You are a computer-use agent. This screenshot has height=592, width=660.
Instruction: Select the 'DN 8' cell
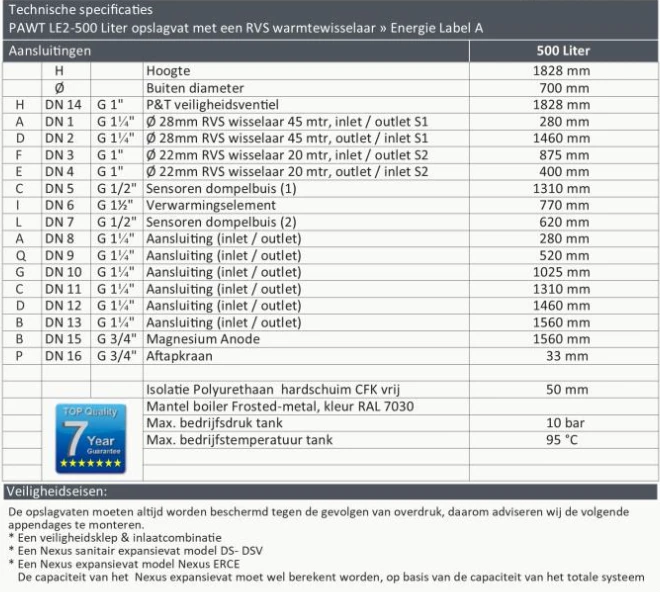tap(59, 239)
